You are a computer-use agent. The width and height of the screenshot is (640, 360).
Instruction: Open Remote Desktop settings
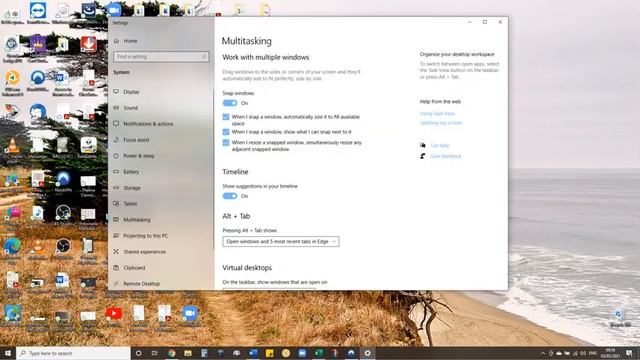141,284
